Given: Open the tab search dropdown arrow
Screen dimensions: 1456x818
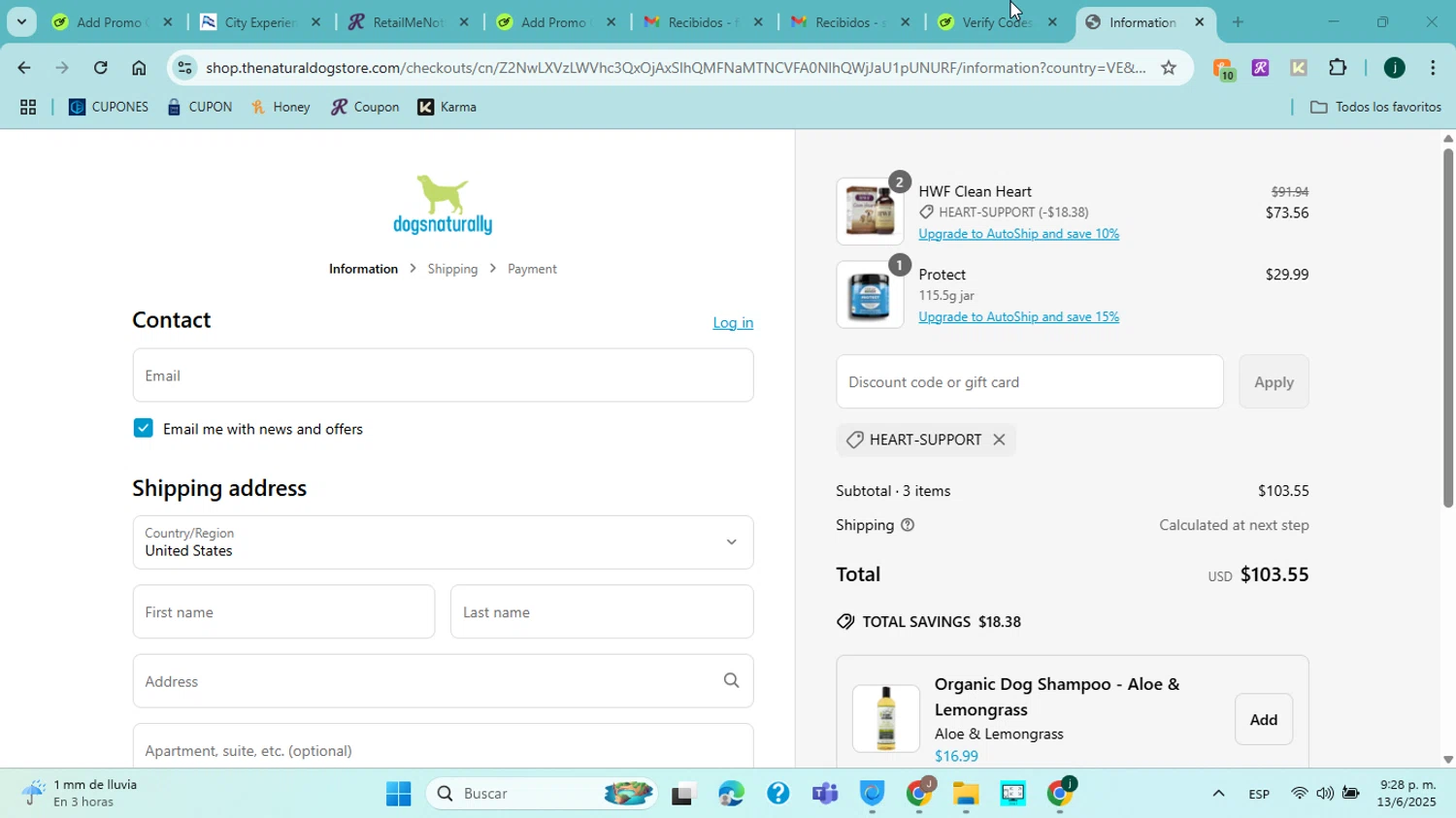Looking at the screenshot, I should (21, 21).
